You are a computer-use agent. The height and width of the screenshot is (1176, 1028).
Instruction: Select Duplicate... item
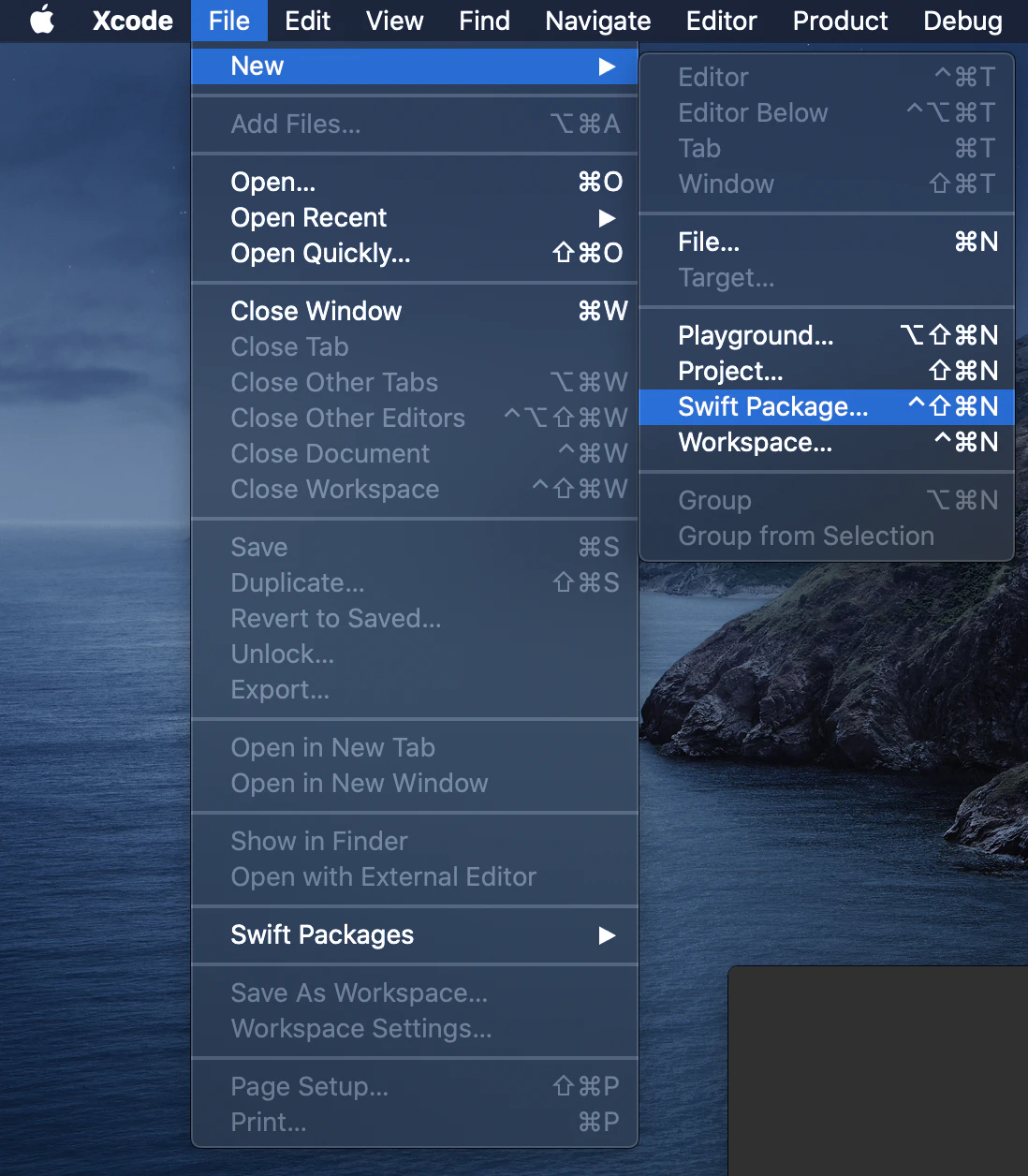click(415, 582)
